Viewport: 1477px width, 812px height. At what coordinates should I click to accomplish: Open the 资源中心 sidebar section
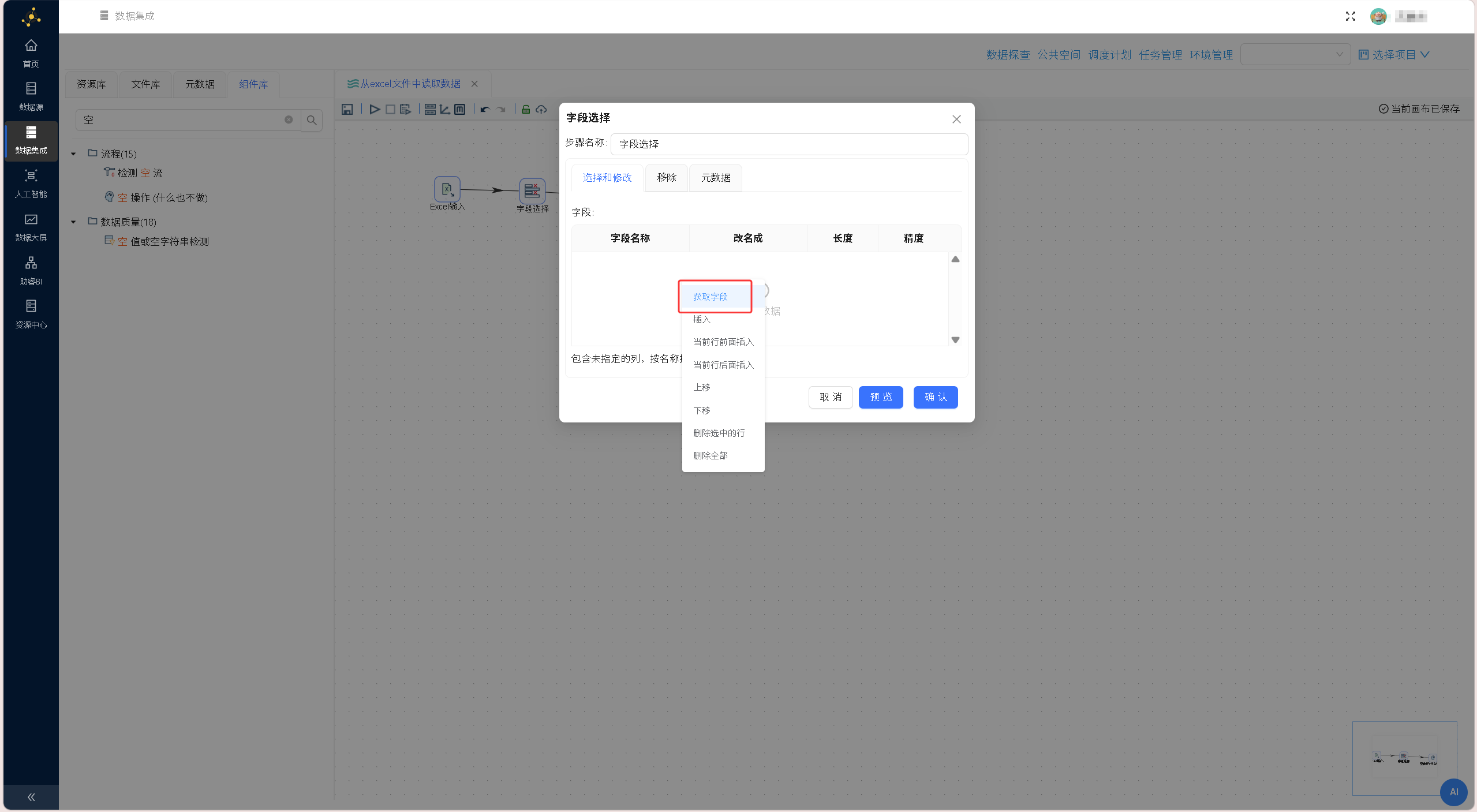pyautogui.click(x=31, y=315)
